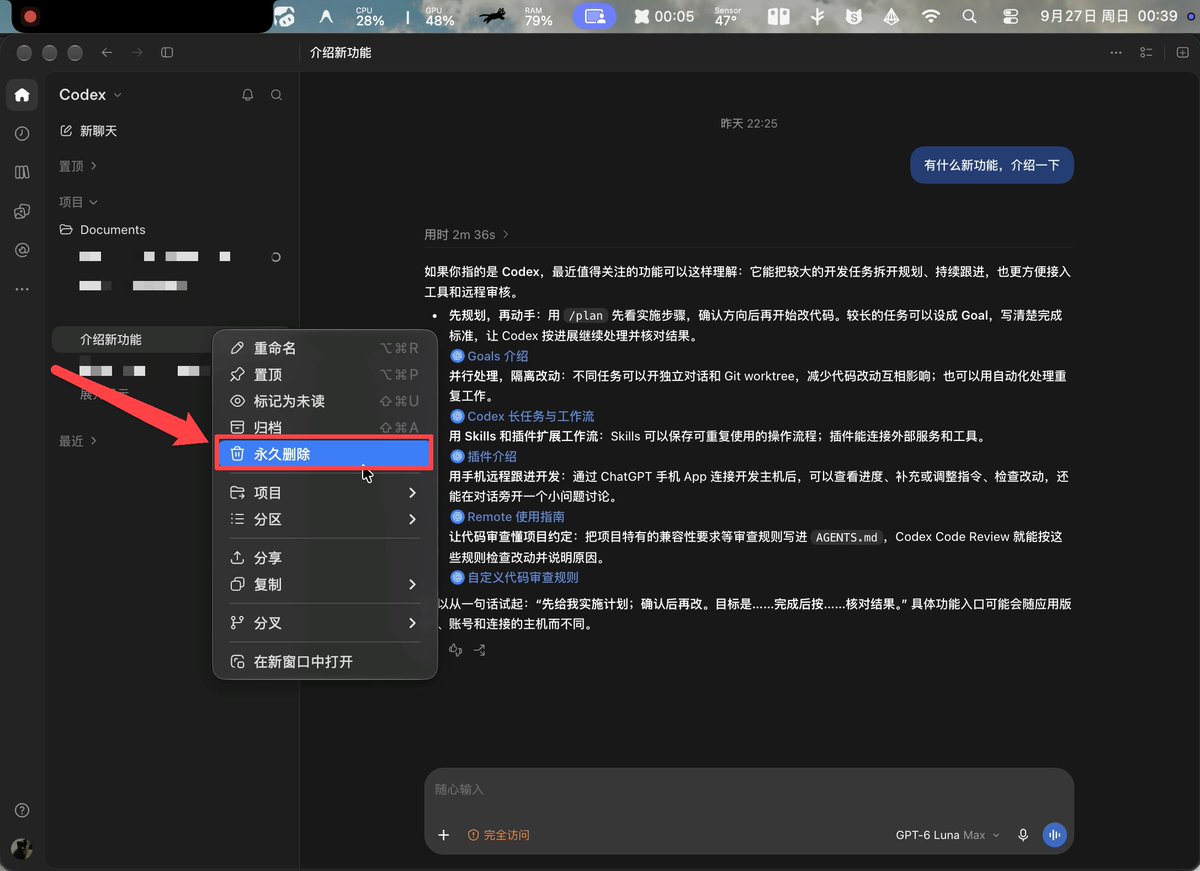Image resolution: width=1200 pixels, height=871 pixels.
Task: Open the library books icon in left rail
Action: [22, 173]
